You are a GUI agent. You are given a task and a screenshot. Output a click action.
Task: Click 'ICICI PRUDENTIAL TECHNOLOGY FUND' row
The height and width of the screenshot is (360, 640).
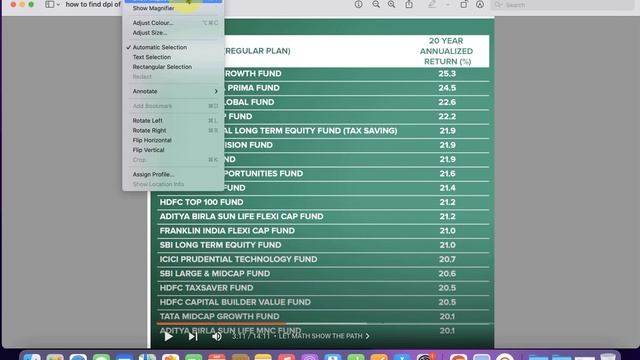[323, 259]
